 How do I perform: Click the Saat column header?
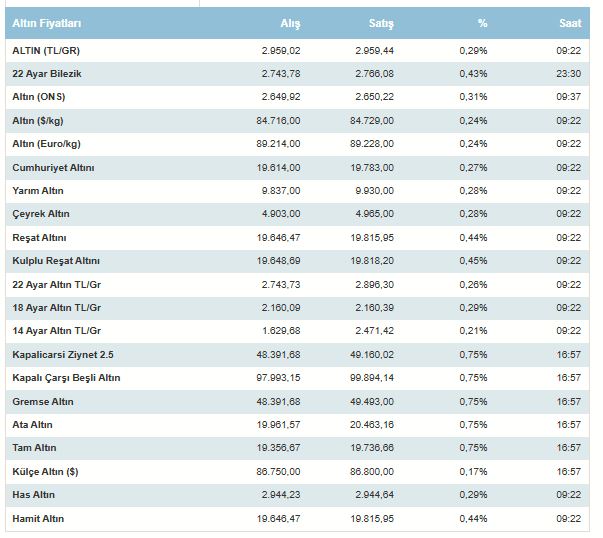tap(570, 23)
